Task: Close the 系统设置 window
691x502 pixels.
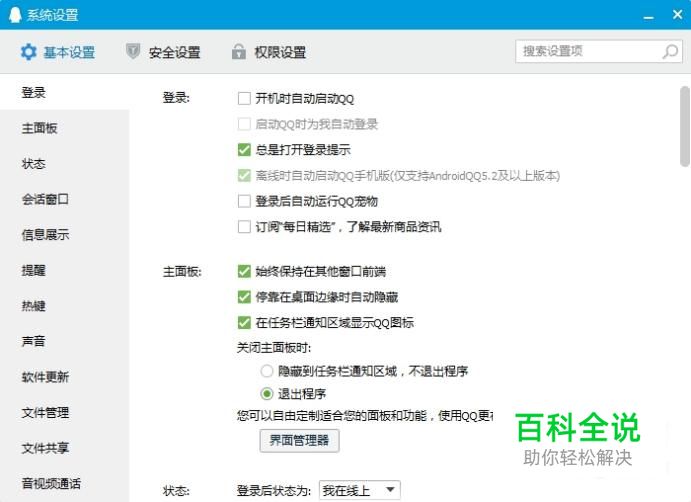Action: pyautogui.click(x=678, y=15)
